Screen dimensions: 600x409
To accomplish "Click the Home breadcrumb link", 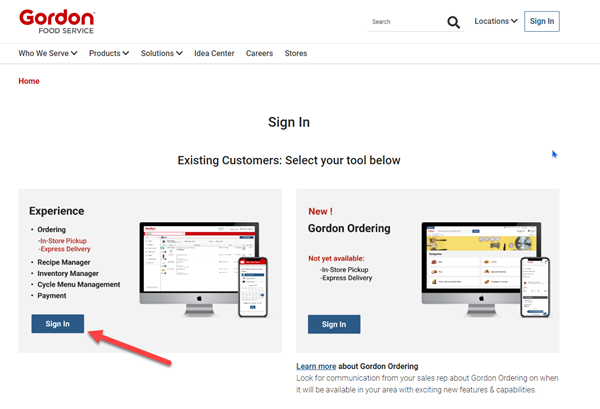I will pyautogui.click(x=29, y=81).
